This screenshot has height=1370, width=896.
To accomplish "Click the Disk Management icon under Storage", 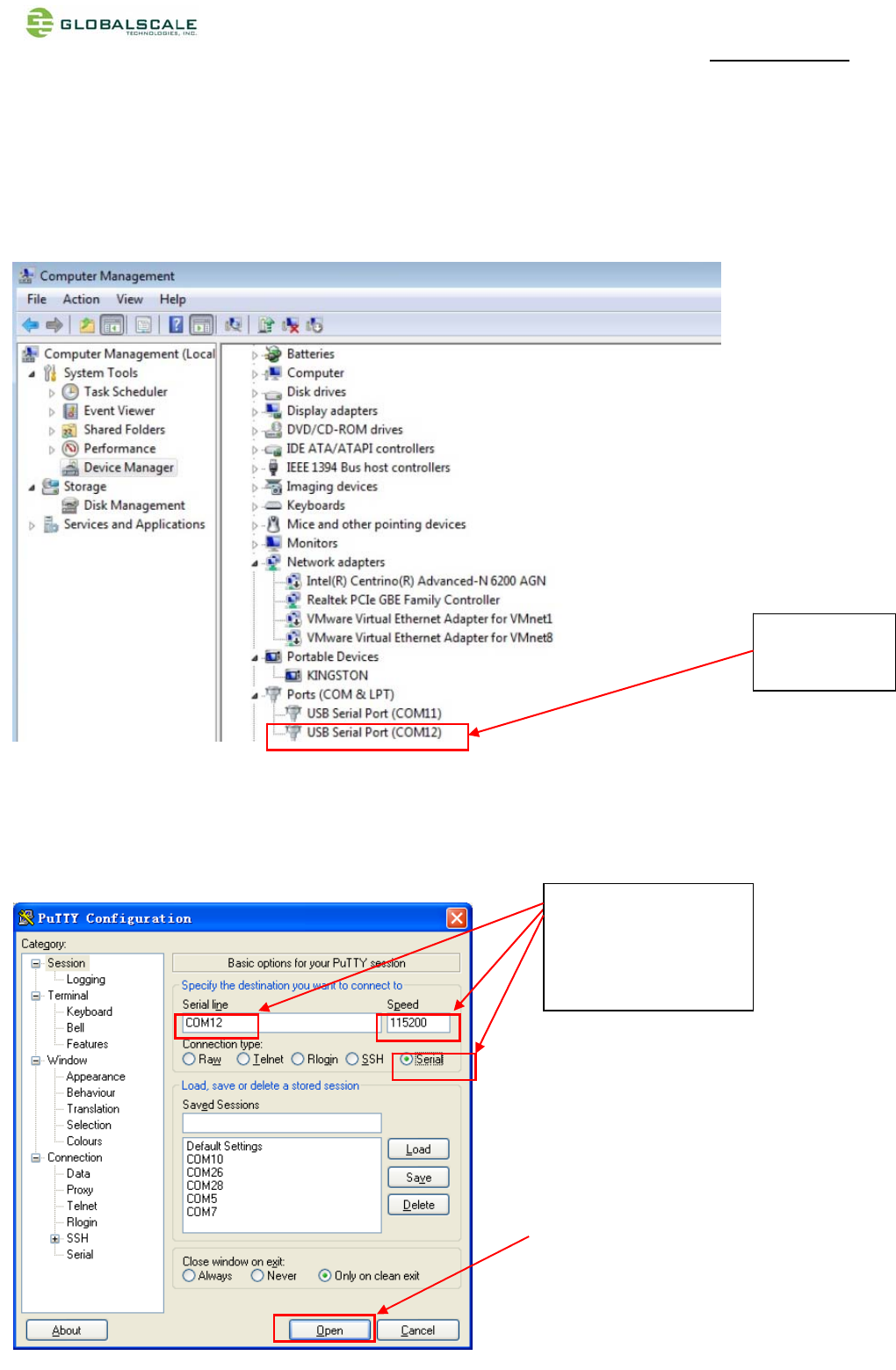I will point(70,505).
